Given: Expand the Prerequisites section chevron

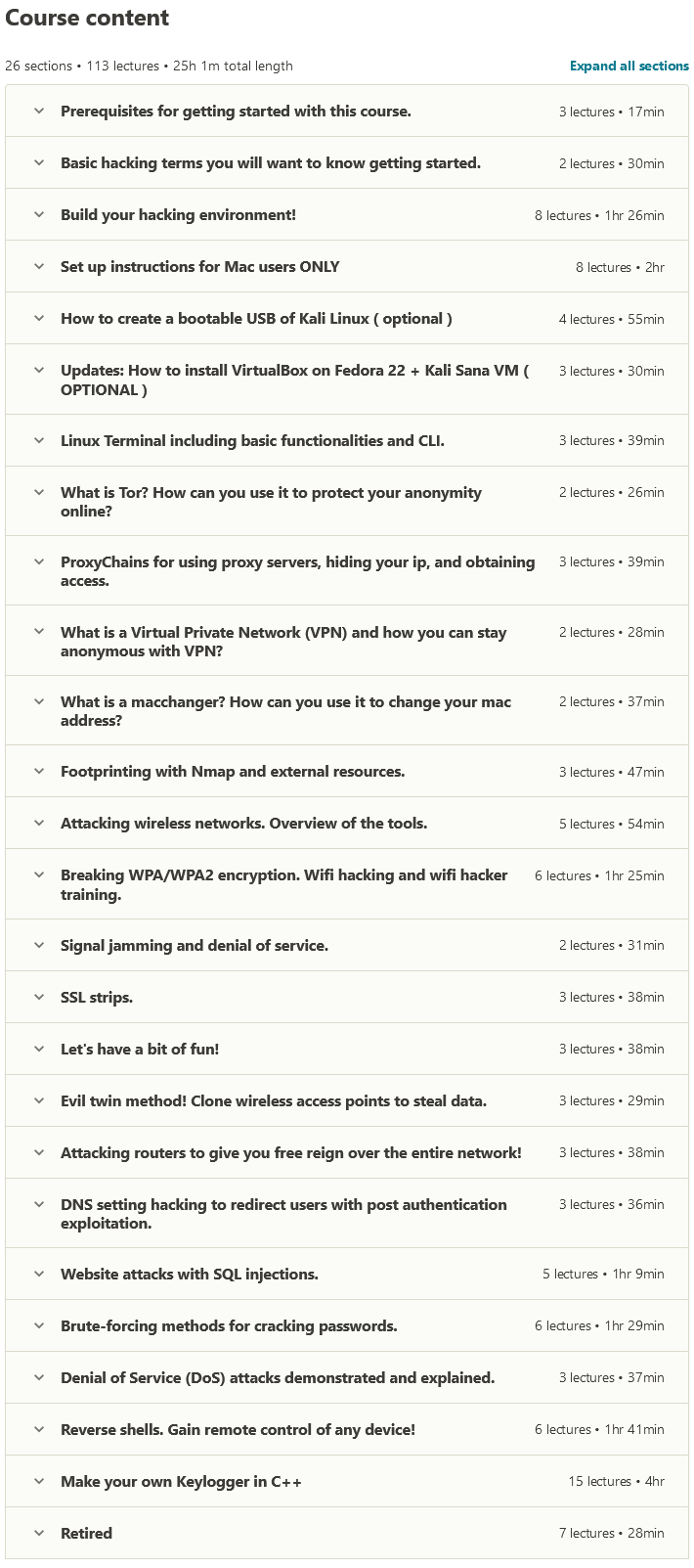Looking at the screenshot, I should coord(39,111).
